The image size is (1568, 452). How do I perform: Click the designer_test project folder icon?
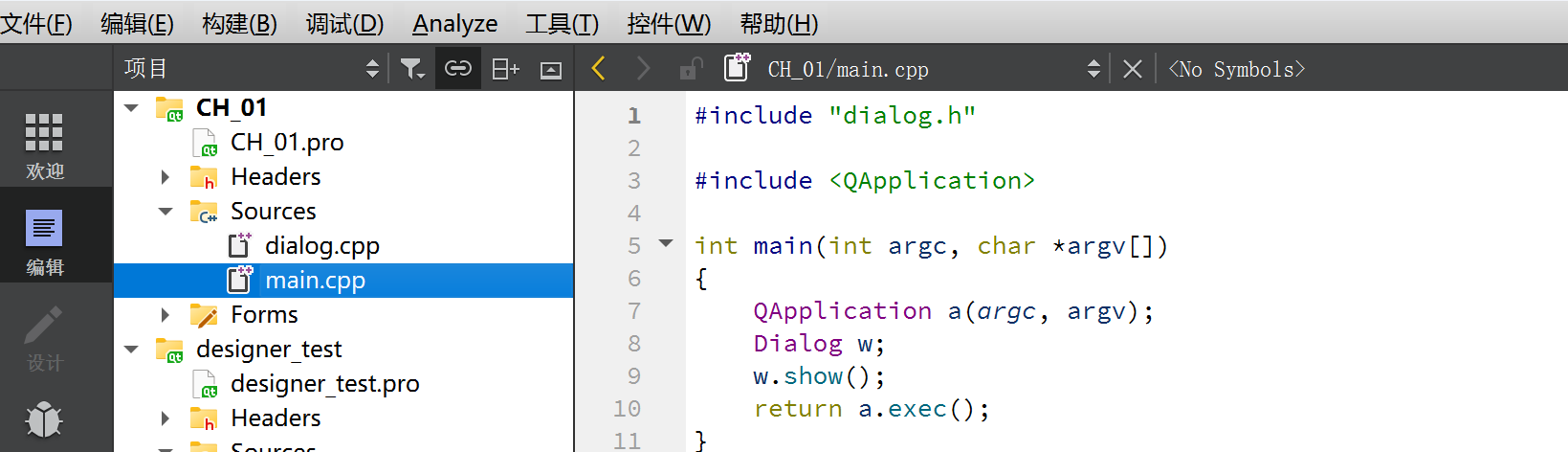pyautogui.click(x=169, y=350)
